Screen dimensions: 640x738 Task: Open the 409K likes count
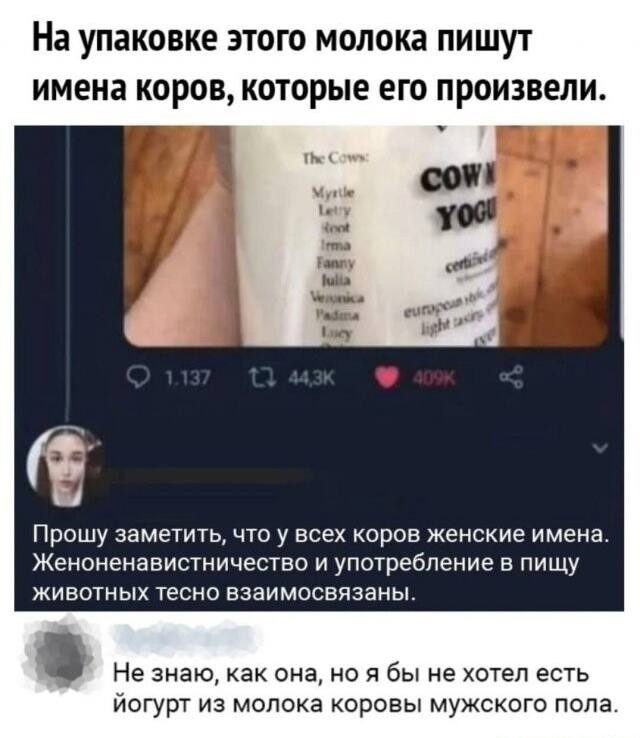pos(434,378)
